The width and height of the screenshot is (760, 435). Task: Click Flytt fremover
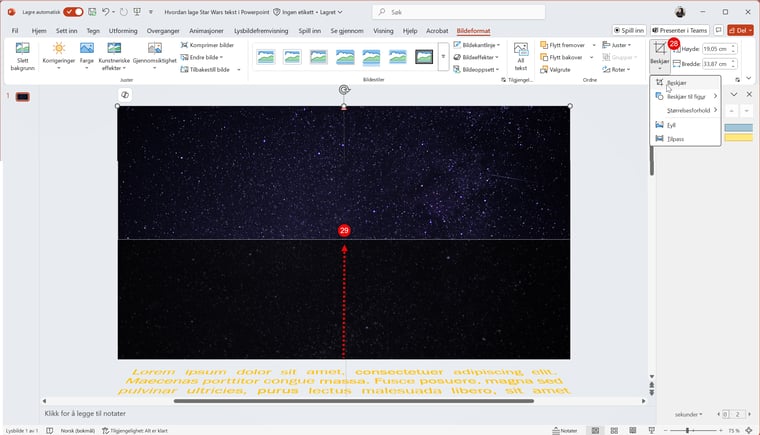coord(562,45)
